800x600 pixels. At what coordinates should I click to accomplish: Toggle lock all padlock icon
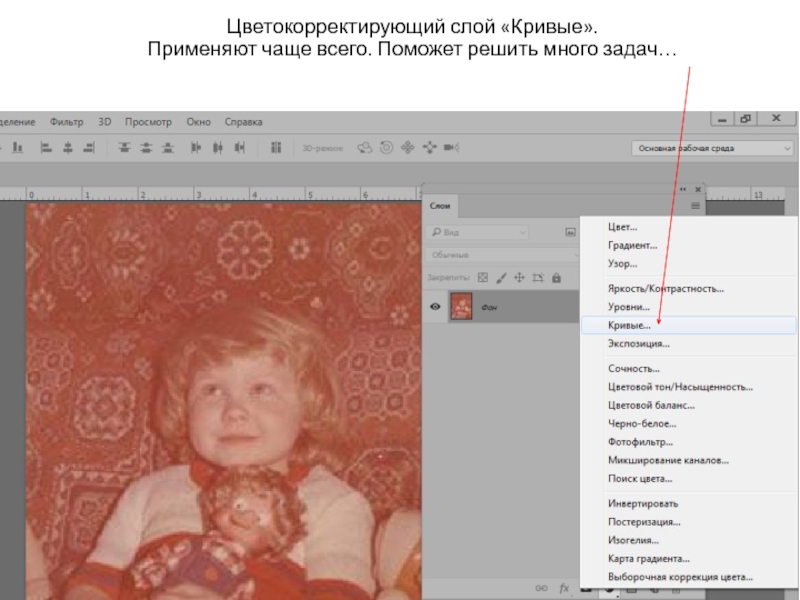tap(556, 278)
